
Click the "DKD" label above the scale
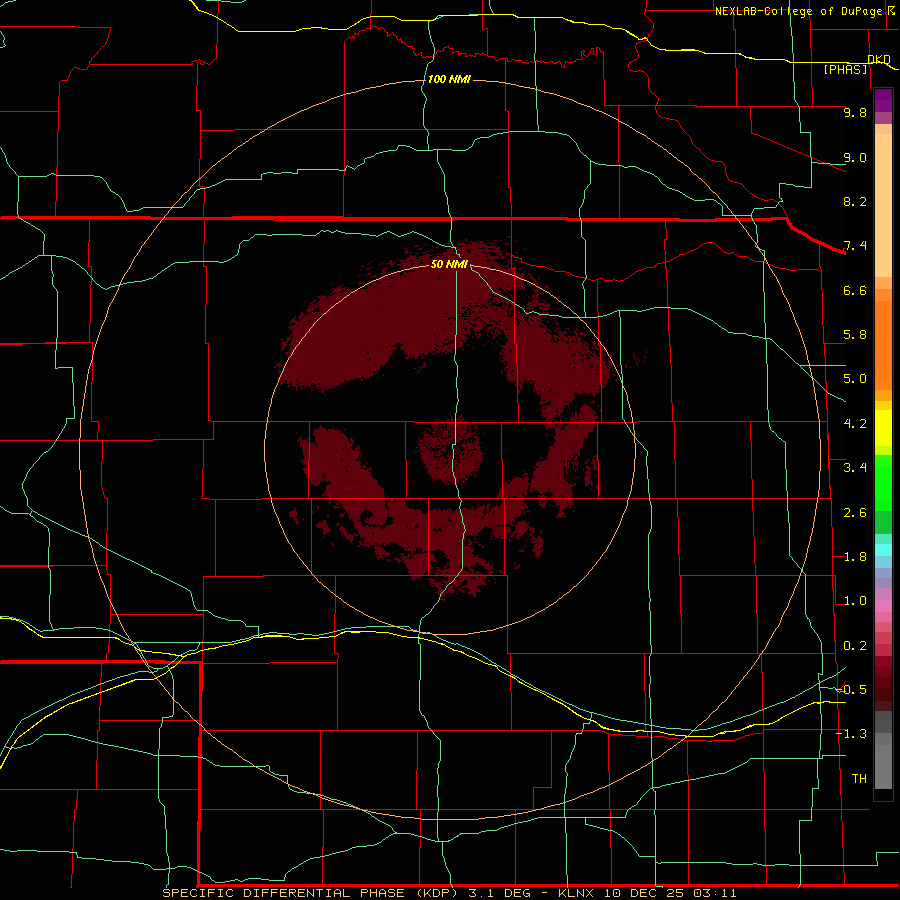click(879, 60)
